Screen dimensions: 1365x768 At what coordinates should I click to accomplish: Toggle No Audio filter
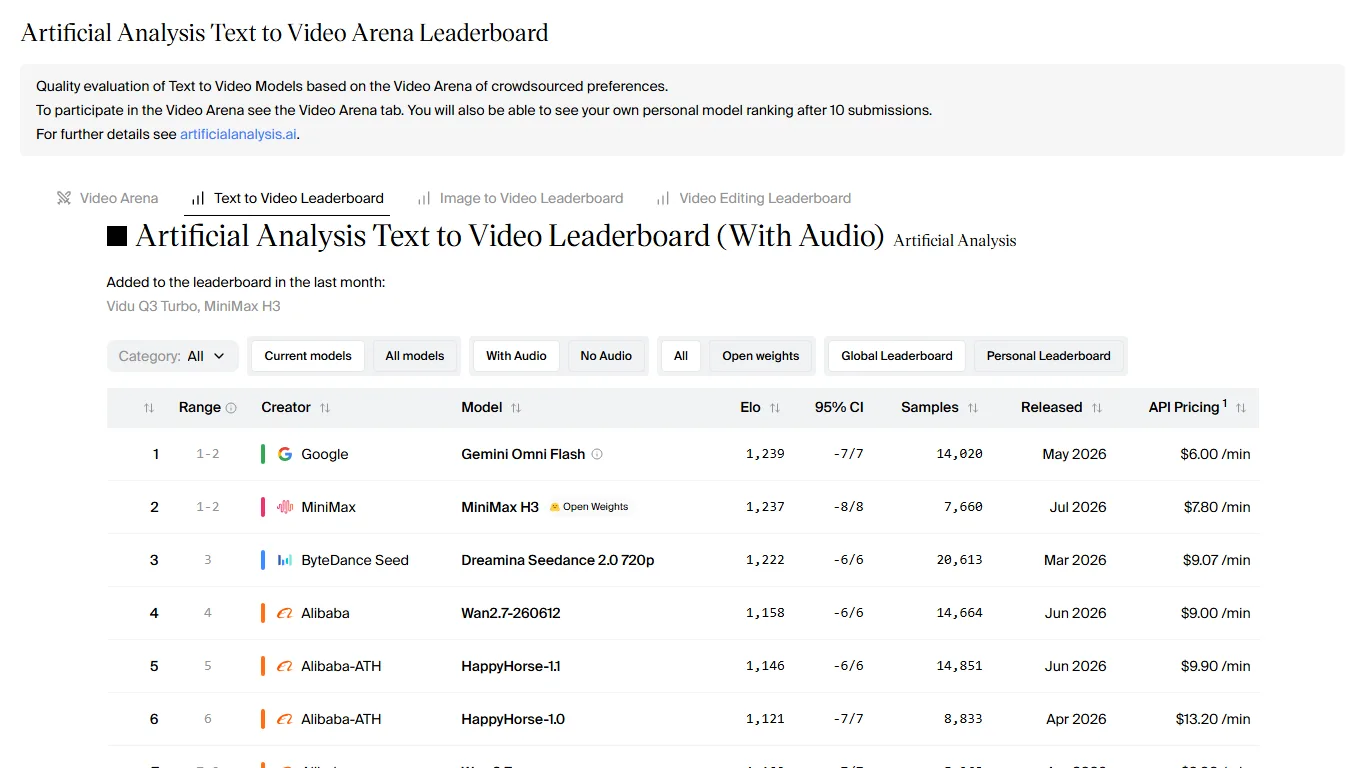pos(606,356)
